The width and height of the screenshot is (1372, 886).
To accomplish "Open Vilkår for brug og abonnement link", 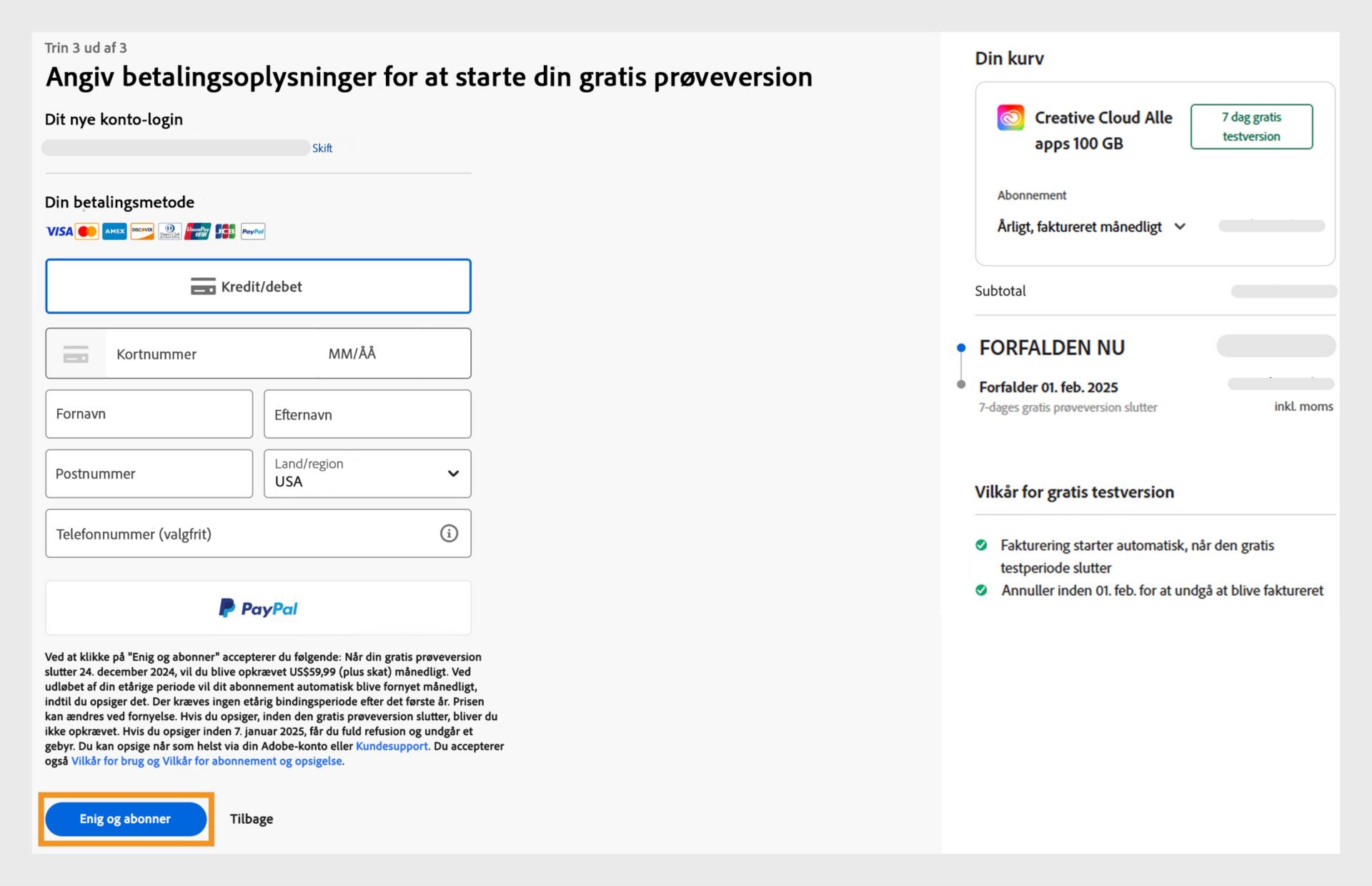I will pyautogui.click(x=207, y=761).
